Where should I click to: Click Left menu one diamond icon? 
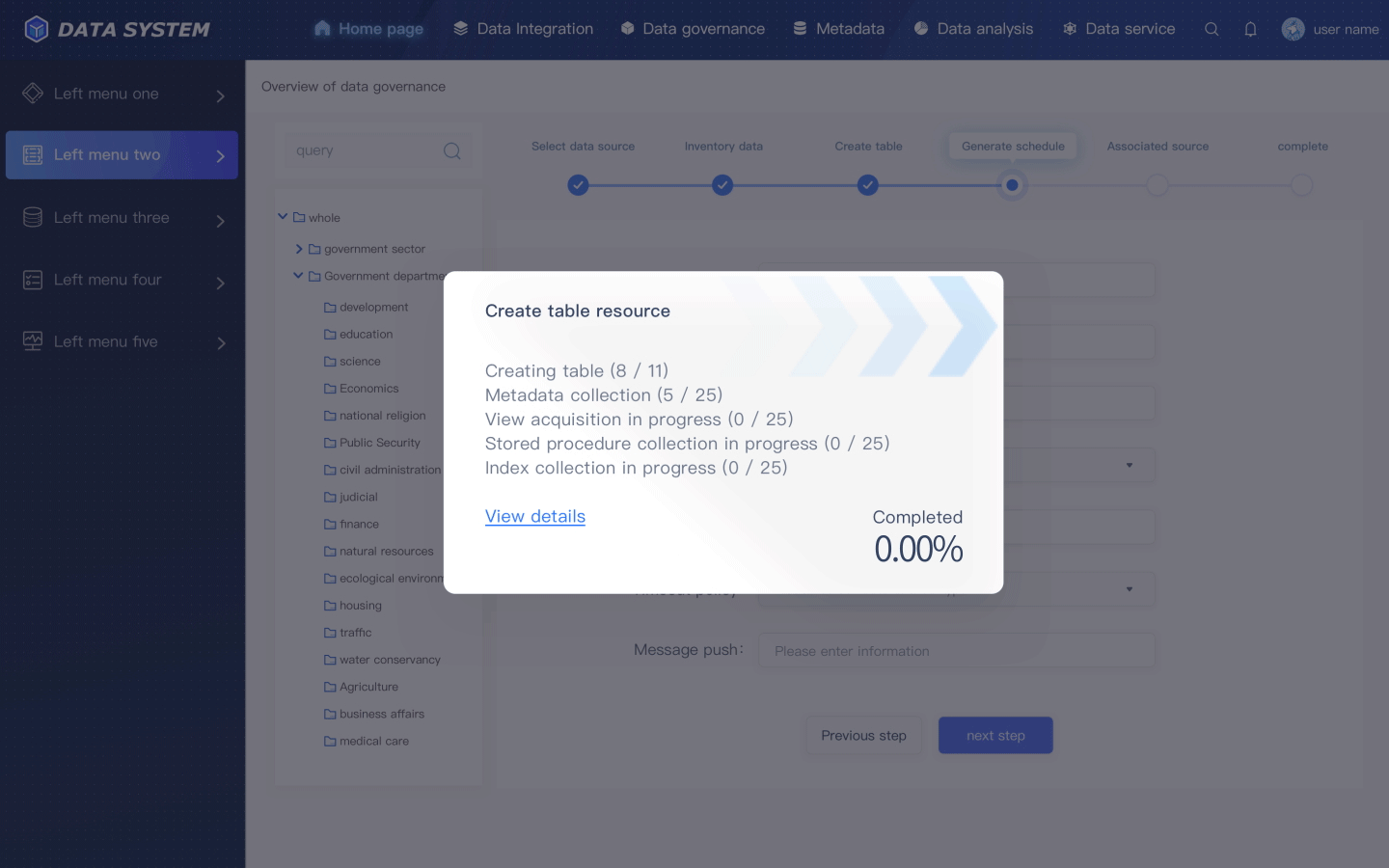33,94
